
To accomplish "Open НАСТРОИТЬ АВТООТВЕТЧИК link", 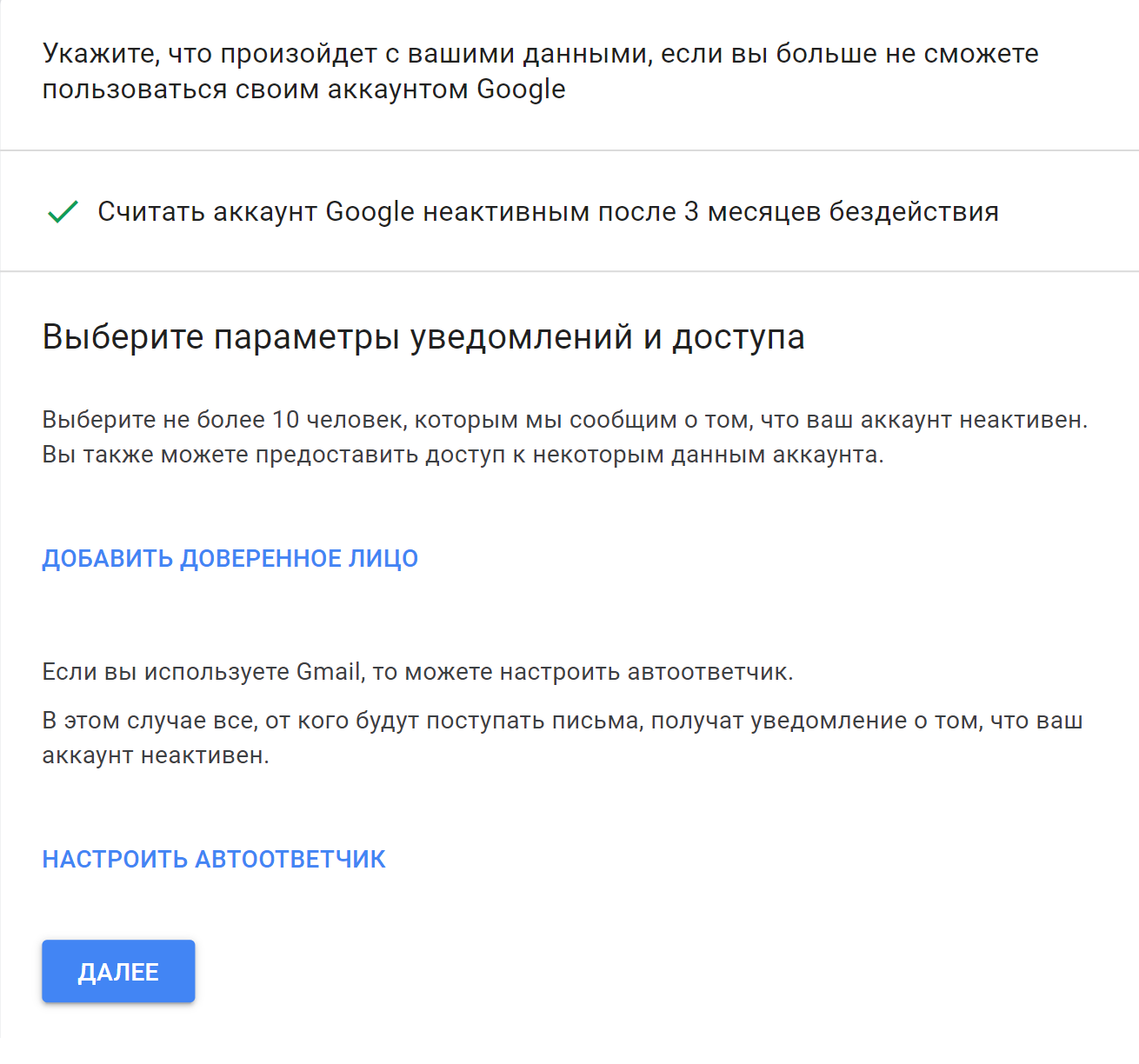I will [214, 859].
